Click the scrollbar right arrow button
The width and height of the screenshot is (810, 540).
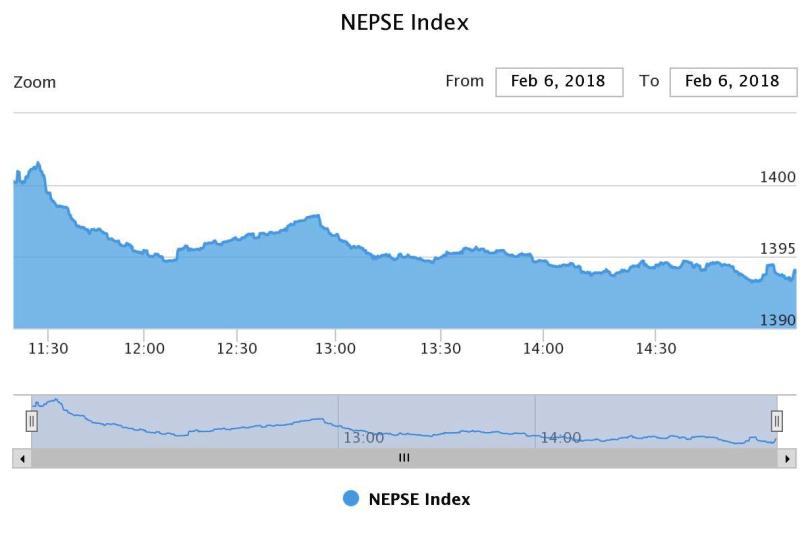point(788,458)
